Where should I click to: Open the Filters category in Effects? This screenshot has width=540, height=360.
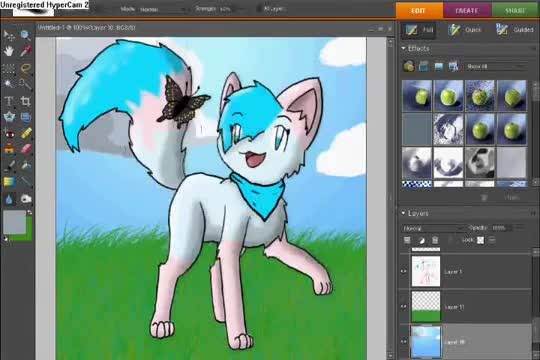409,66
